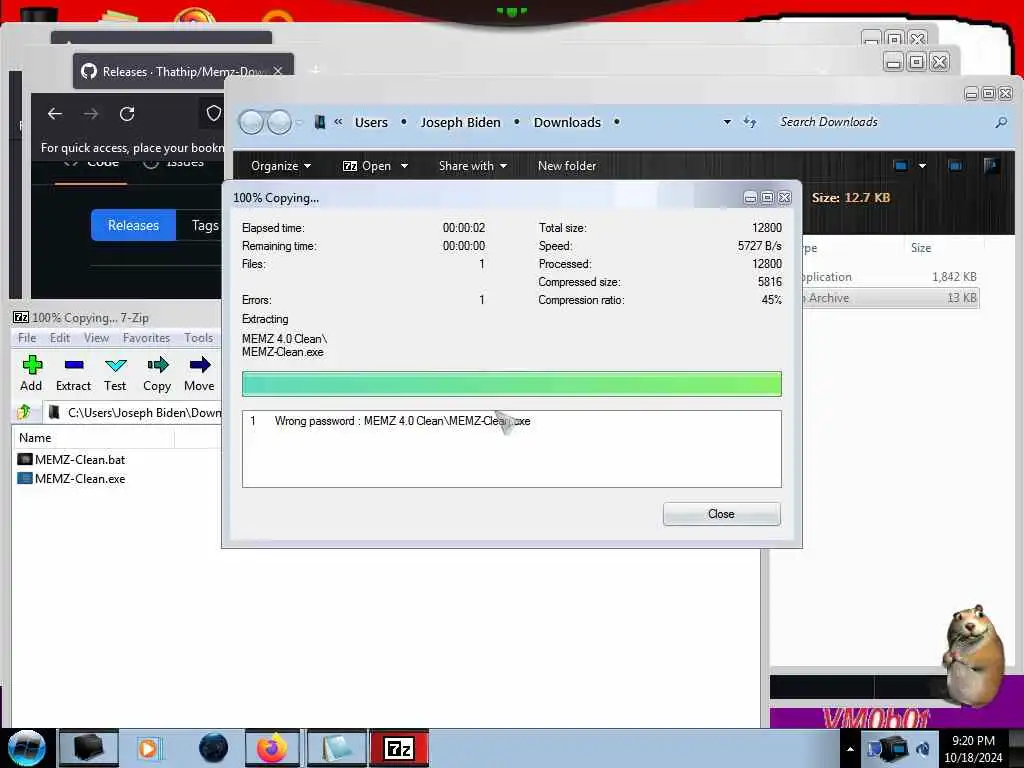Click the Firefox reload icon

click(127, 114)
